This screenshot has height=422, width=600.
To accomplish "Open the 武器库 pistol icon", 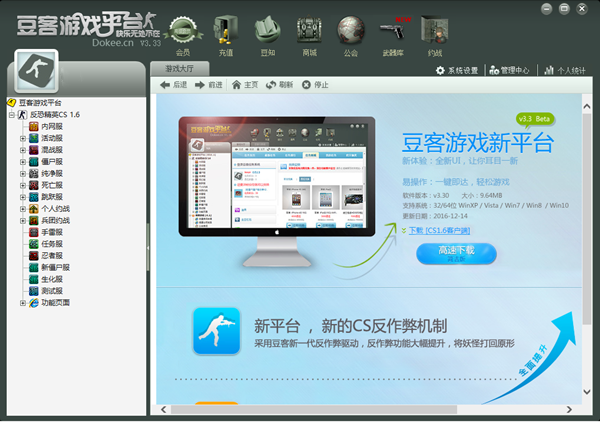I will coord(393,31).
